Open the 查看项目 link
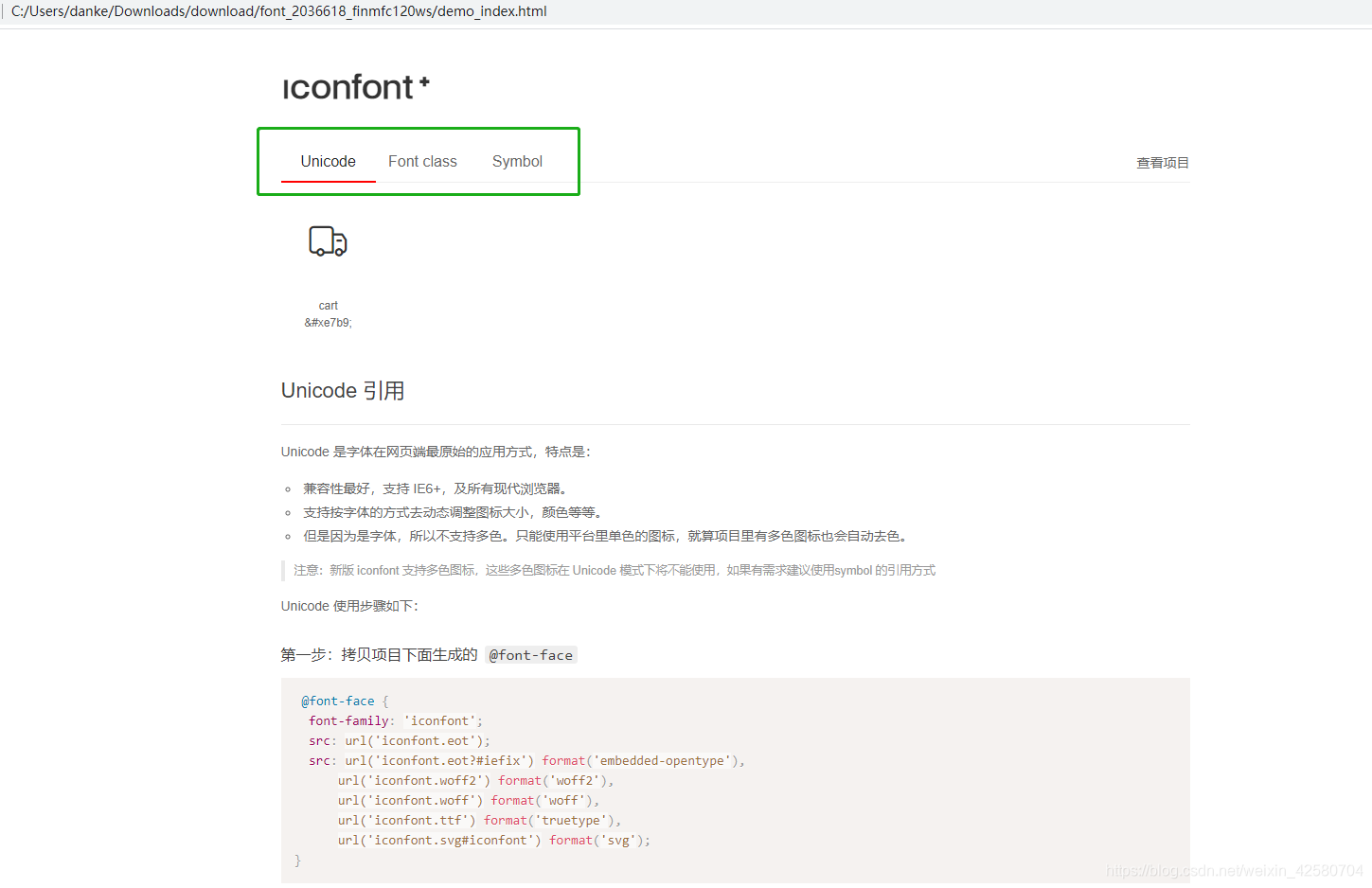 (1163, 163)
